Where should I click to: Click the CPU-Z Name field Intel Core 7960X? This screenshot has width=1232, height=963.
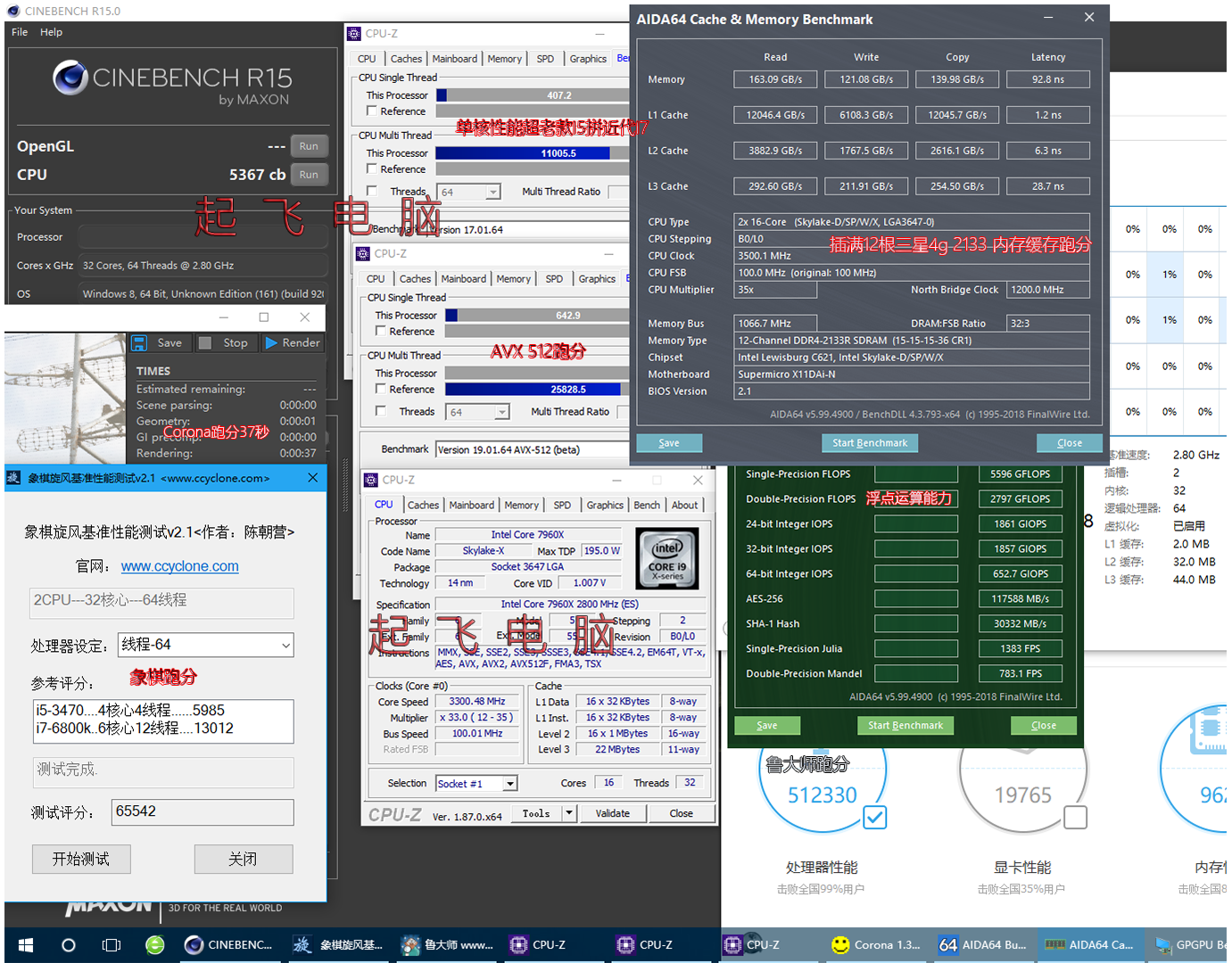click(527, 535)
